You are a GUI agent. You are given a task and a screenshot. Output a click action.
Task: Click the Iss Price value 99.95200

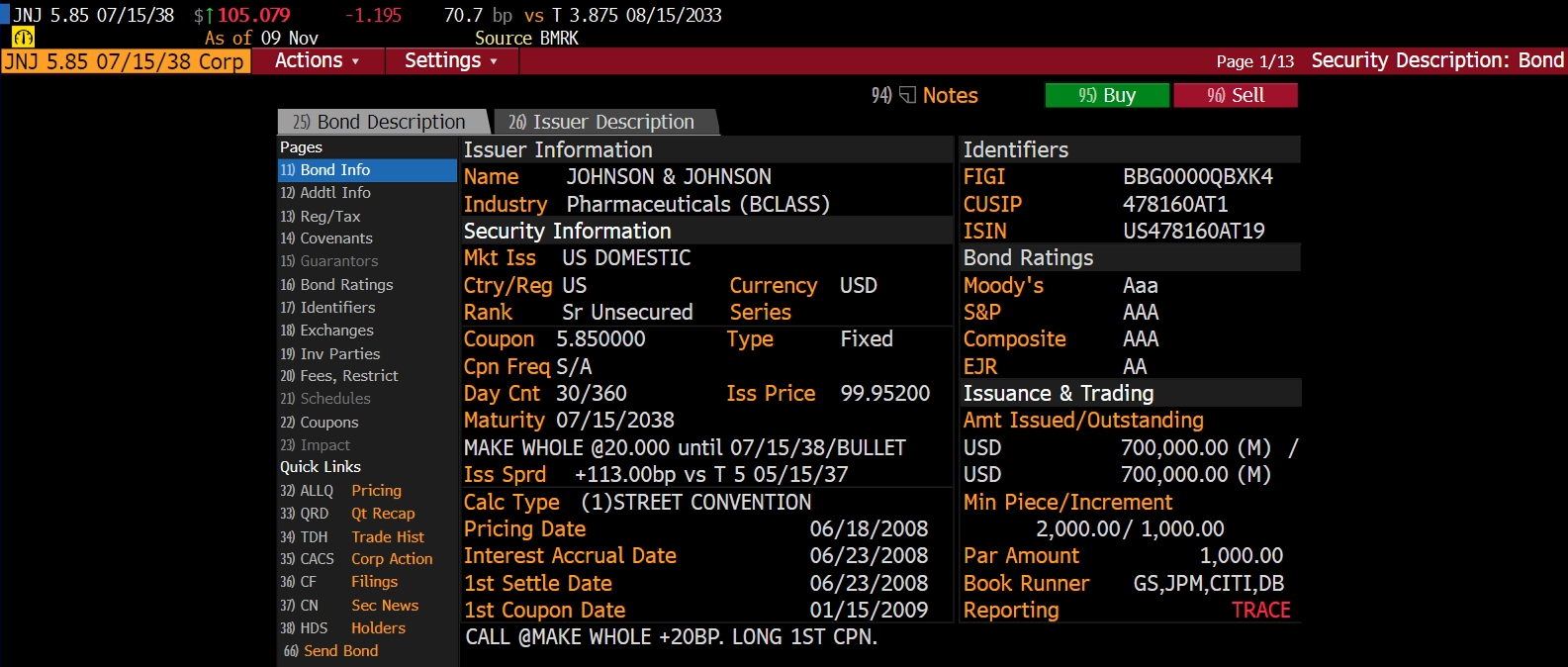(885, 393)
